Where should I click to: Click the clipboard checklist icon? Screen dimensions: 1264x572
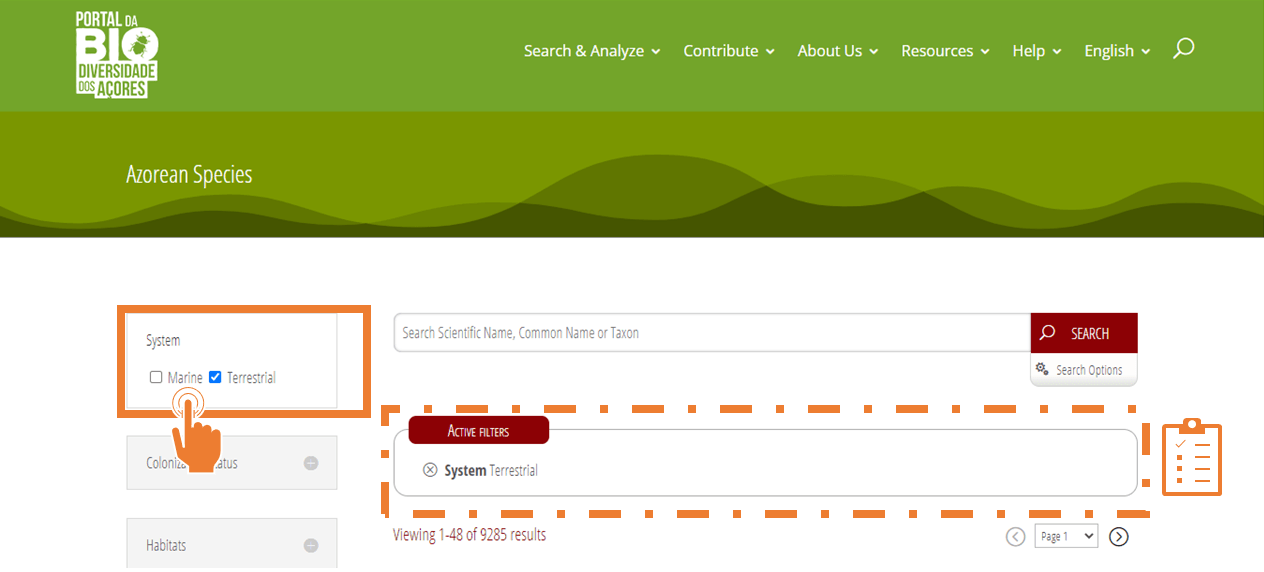tap(1191, 458)
